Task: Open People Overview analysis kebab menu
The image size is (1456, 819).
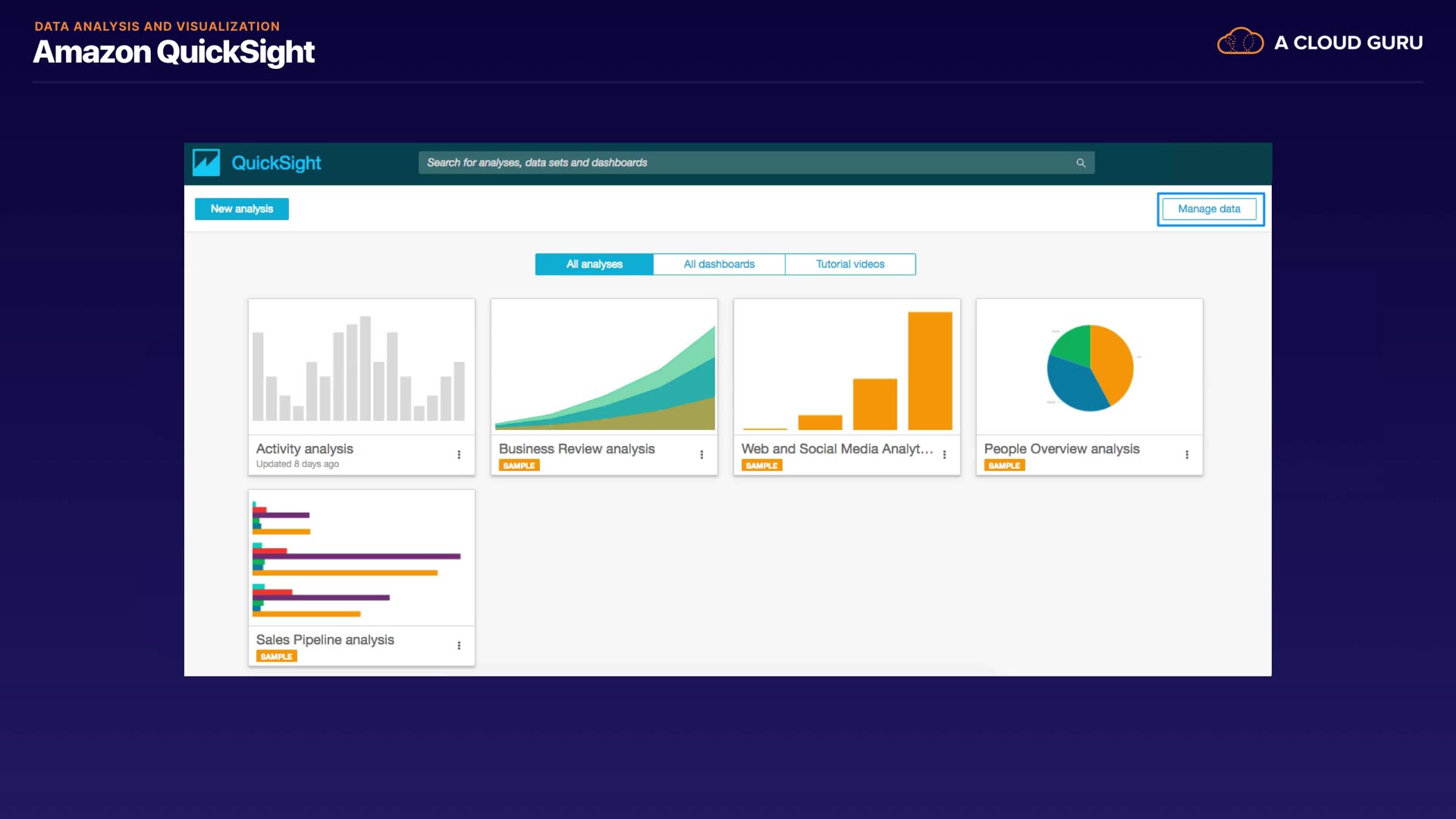Action: point(1187,455)
